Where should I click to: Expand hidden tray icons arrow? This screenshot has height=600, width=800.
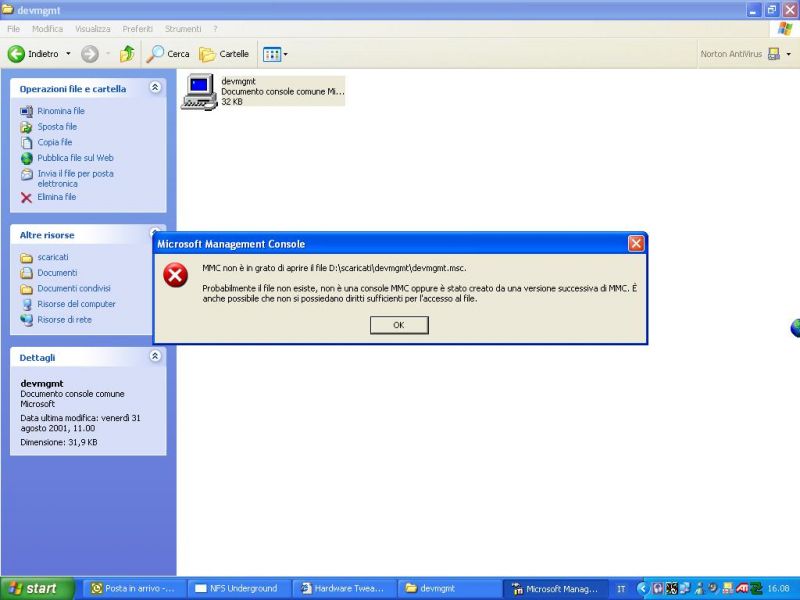point(643,589)
